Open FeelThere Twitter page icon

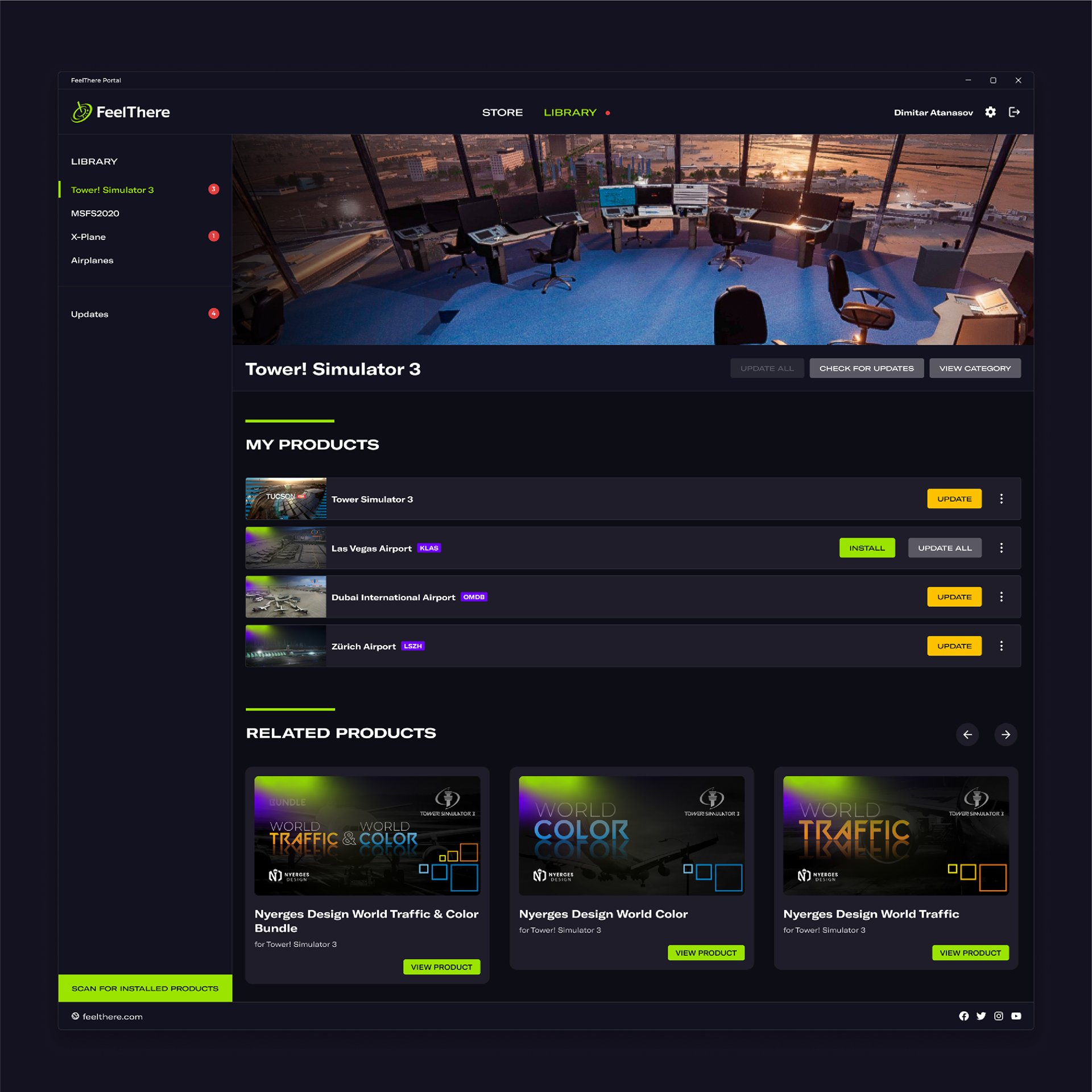[x=981, y=1016]
